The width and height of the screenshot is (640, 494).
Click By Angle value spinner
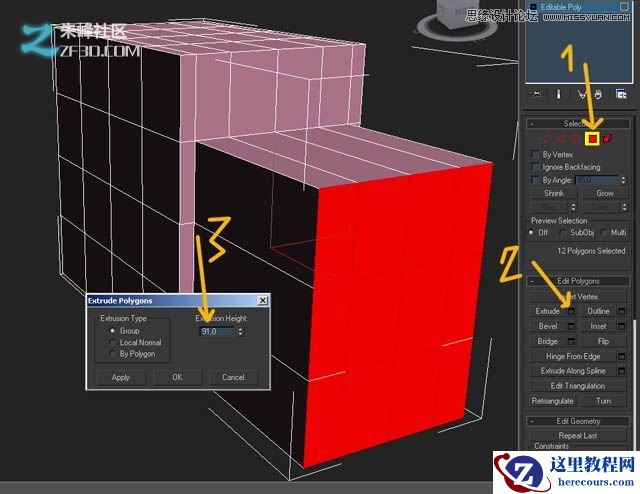tap(623, 180)
